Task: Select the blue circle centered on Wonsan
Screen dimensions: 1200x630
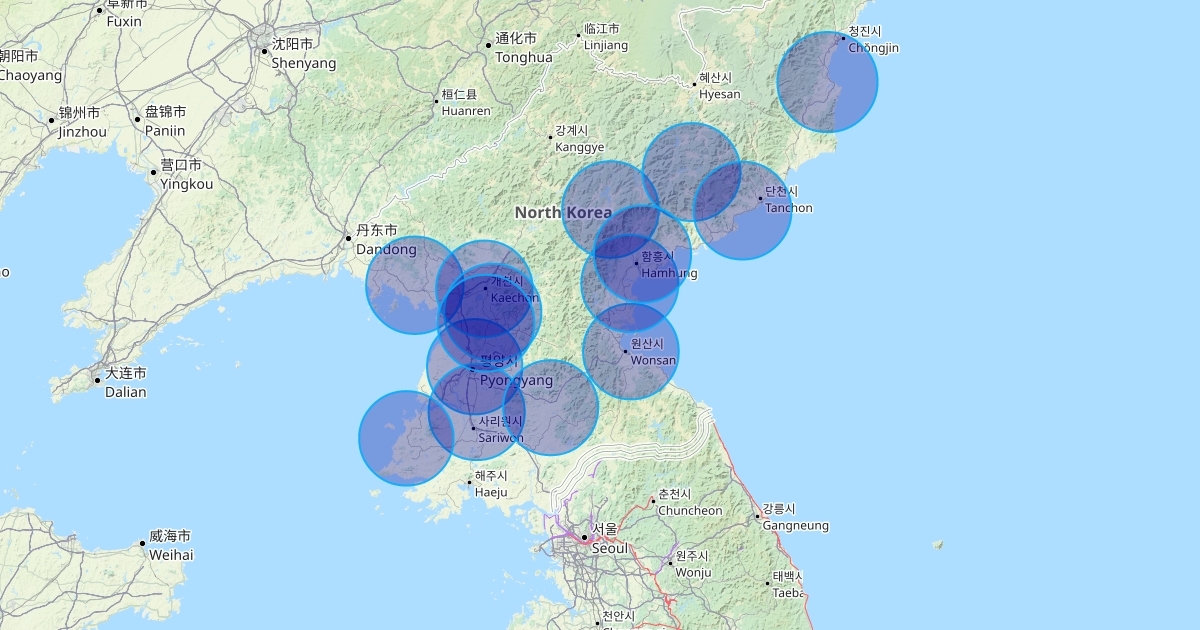Action: 630,351
